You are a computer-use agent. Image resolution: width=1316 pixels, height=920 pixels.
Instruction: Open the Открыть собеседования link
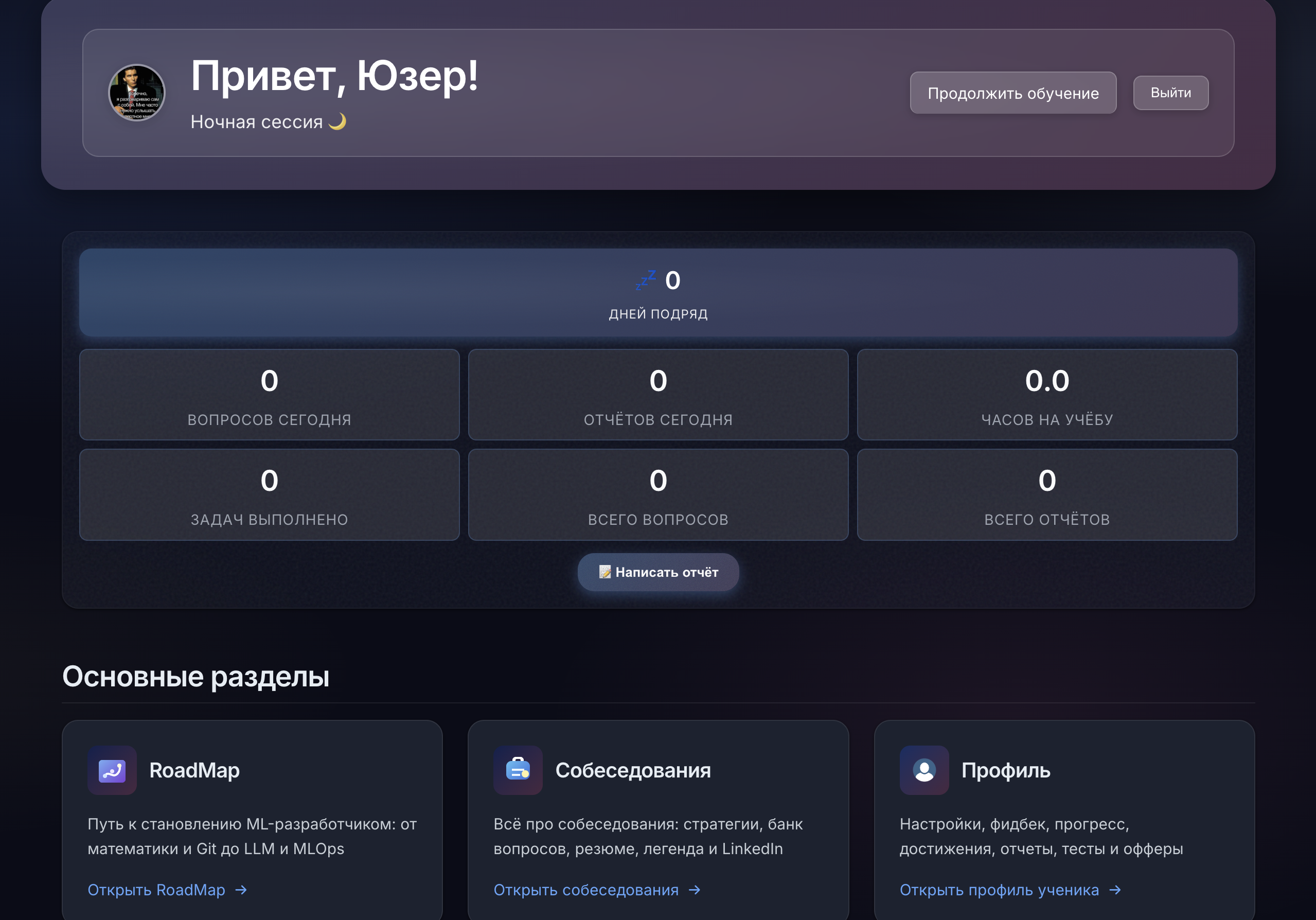pyautogui.click(x=597, y=890)
